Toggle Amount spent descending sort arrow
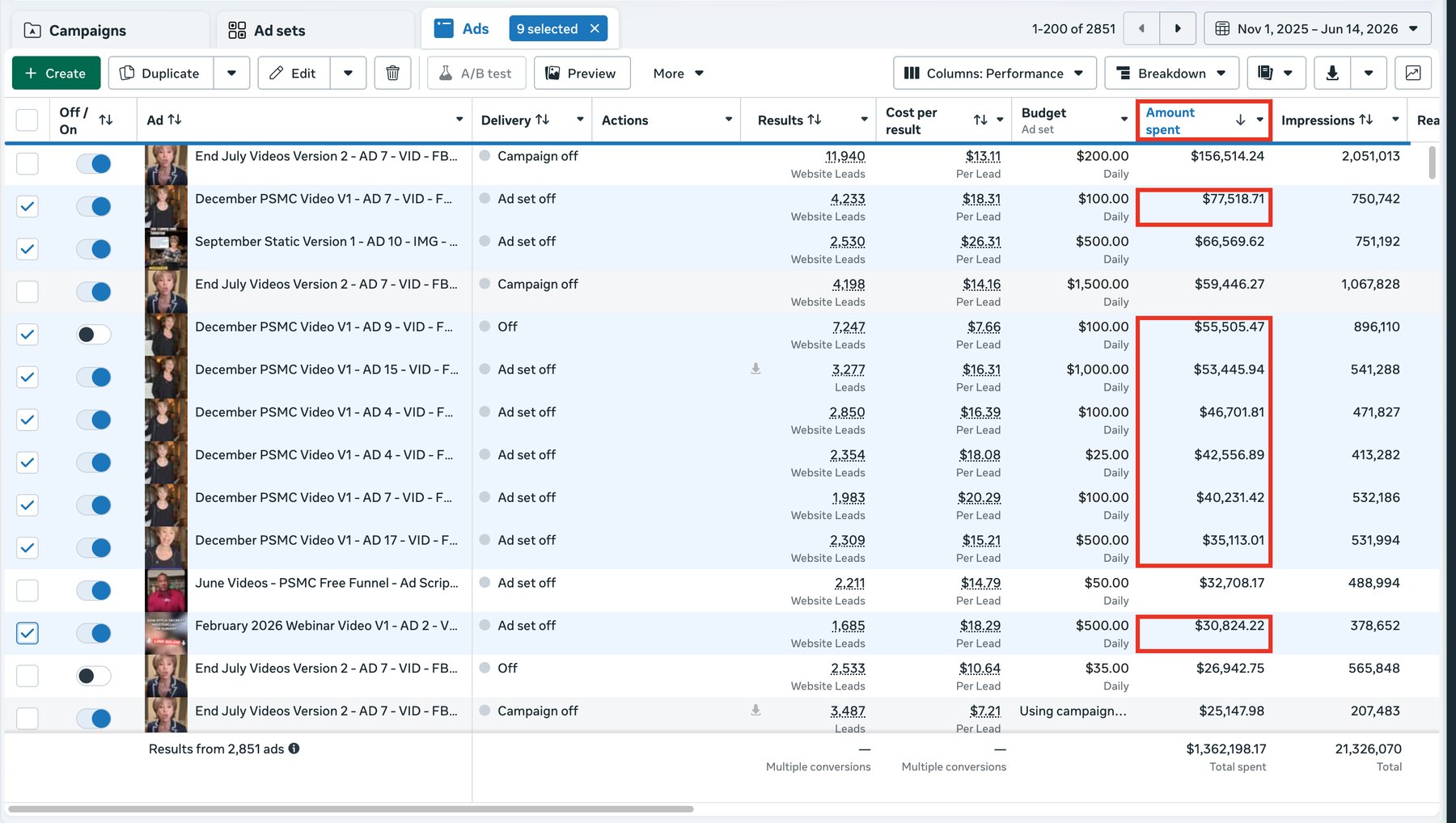Image resolution: width=1456 pixels, height=823 pixels. (x=1240, y=120)
